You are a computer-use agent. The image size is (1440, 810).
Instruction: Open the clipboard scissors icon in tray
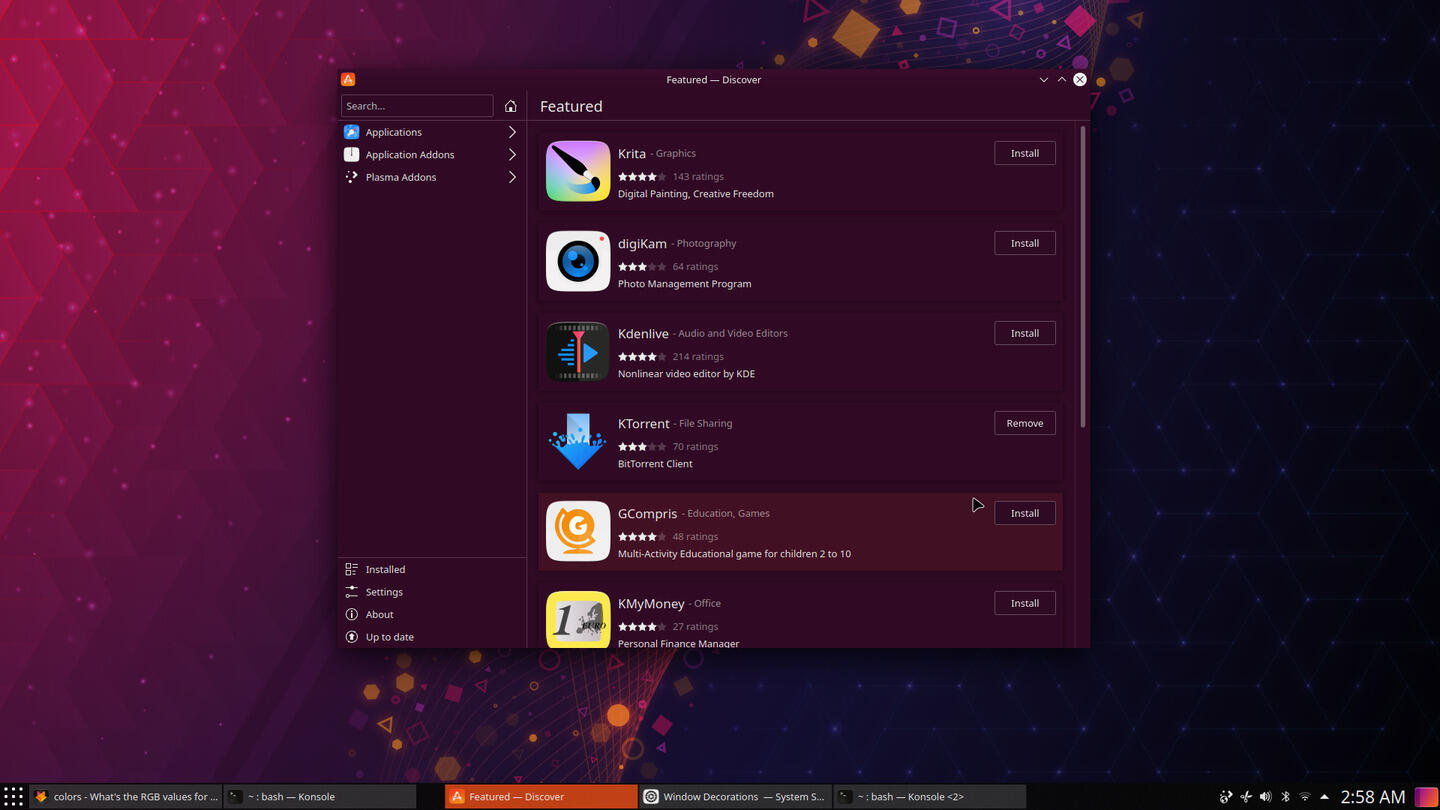point(1245,797)
